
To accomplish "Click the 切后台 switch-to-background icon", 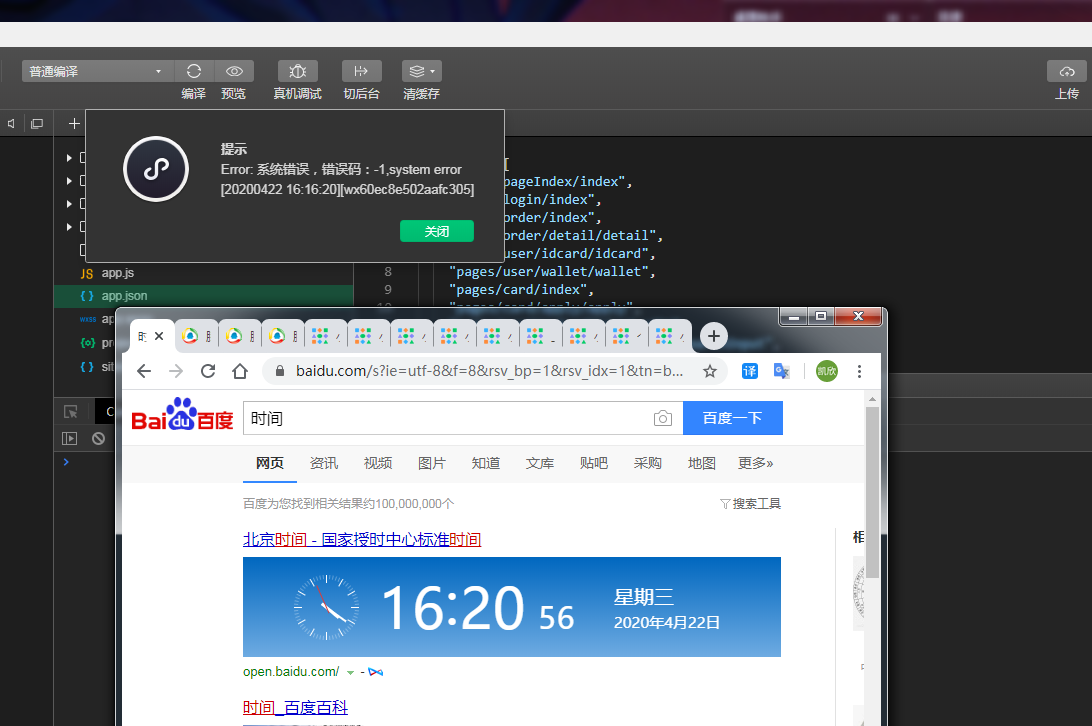I will (361, 71).
